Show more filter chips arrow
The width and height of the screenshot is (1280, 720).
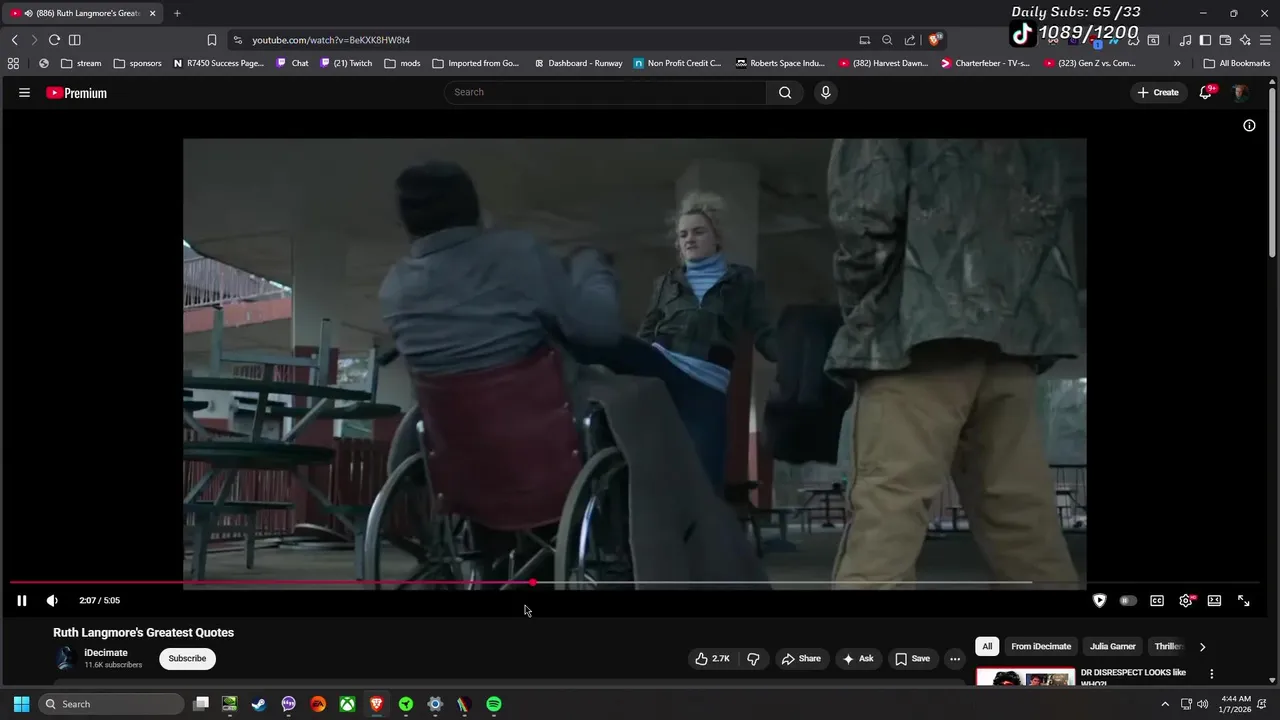(1202, 647)
